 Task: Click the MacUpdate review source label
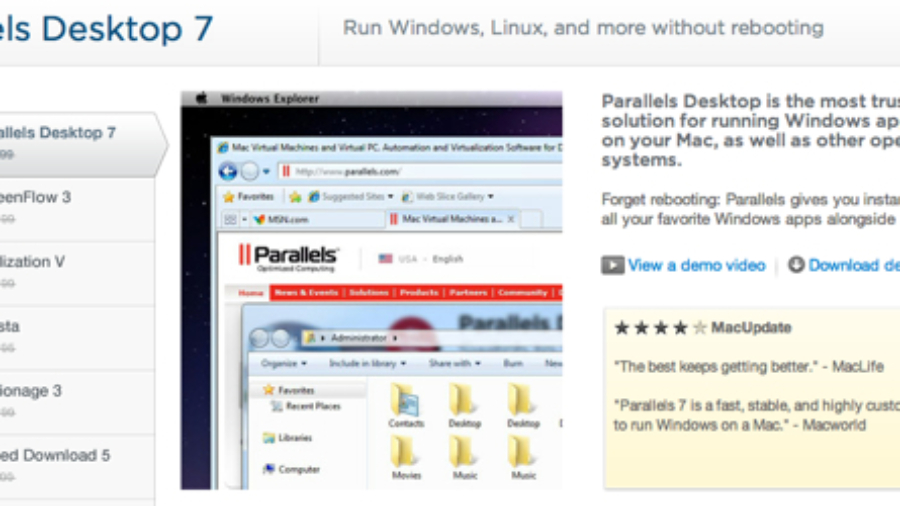751,328
